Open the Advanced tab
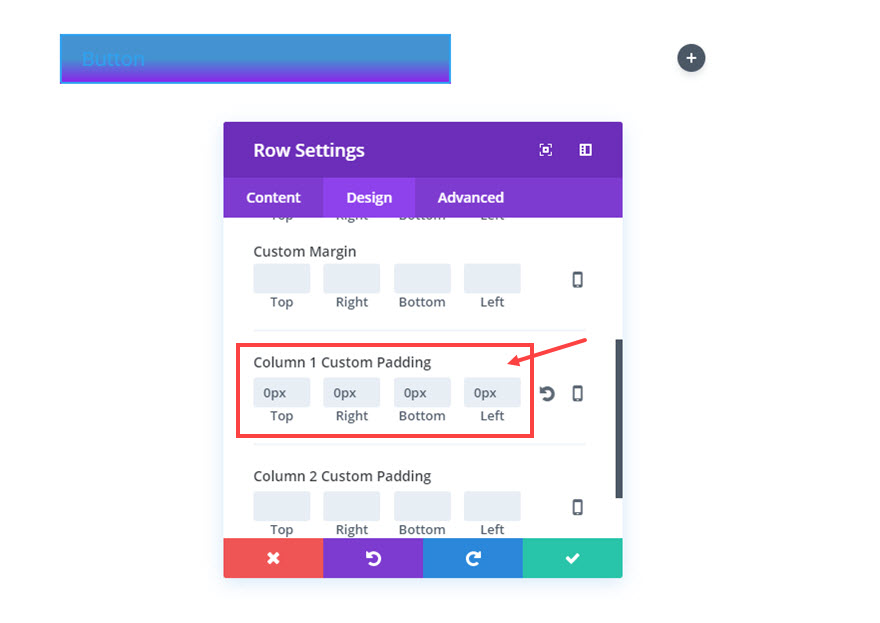This screenshot has width=880, height=623. (x=470, y=198)
